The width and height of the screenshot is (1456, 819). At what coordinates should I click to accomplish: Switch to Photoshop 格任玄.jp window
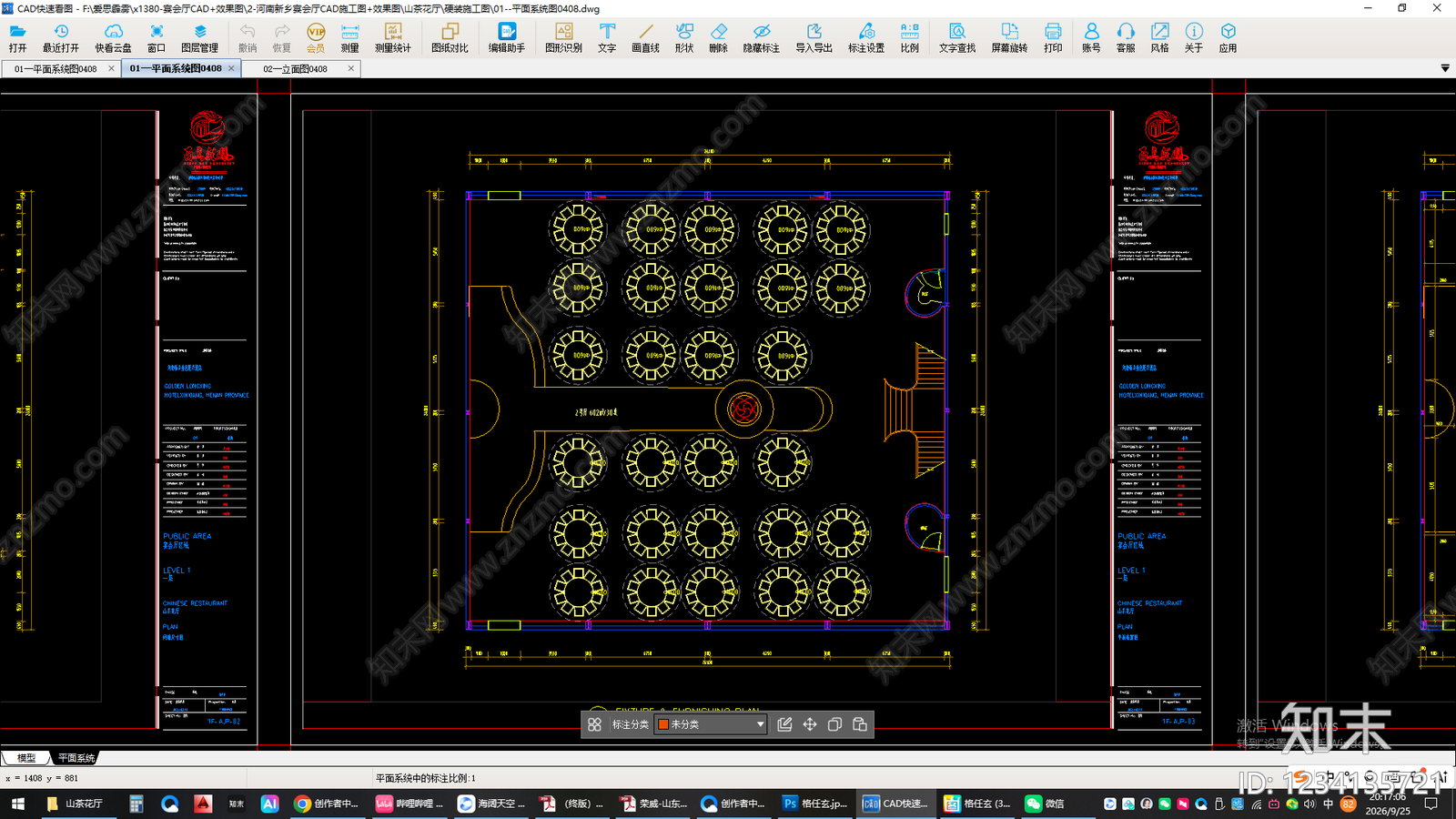(x=815, y=804)
